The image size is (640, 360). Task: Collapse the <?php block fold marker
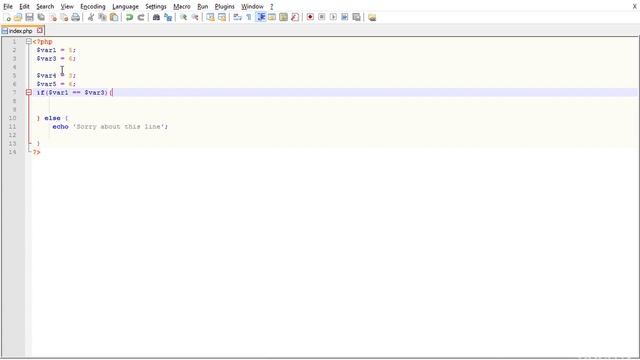[29, 41]
